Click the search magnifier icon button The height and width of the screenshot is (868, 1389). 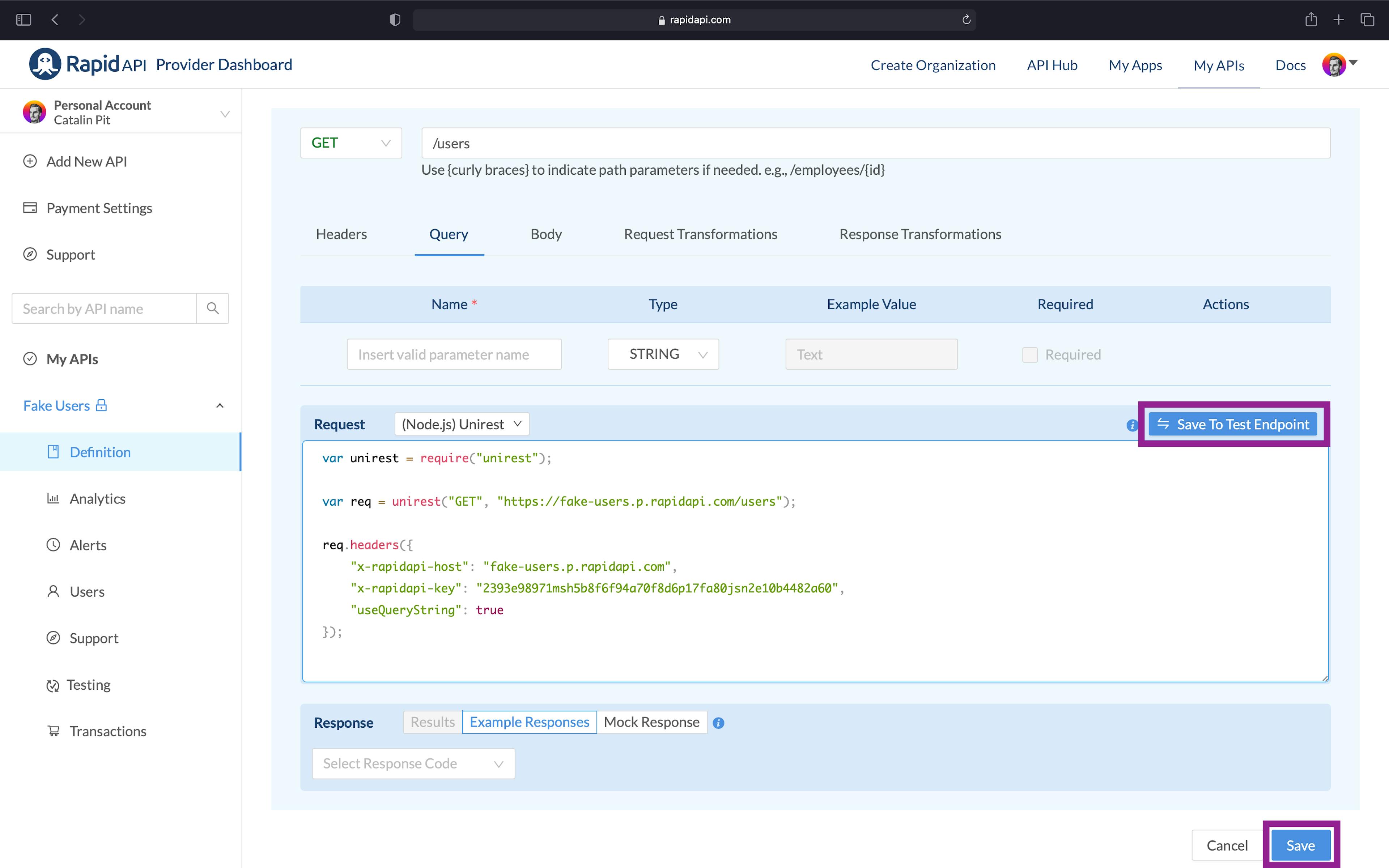click(x=213, y=308)
